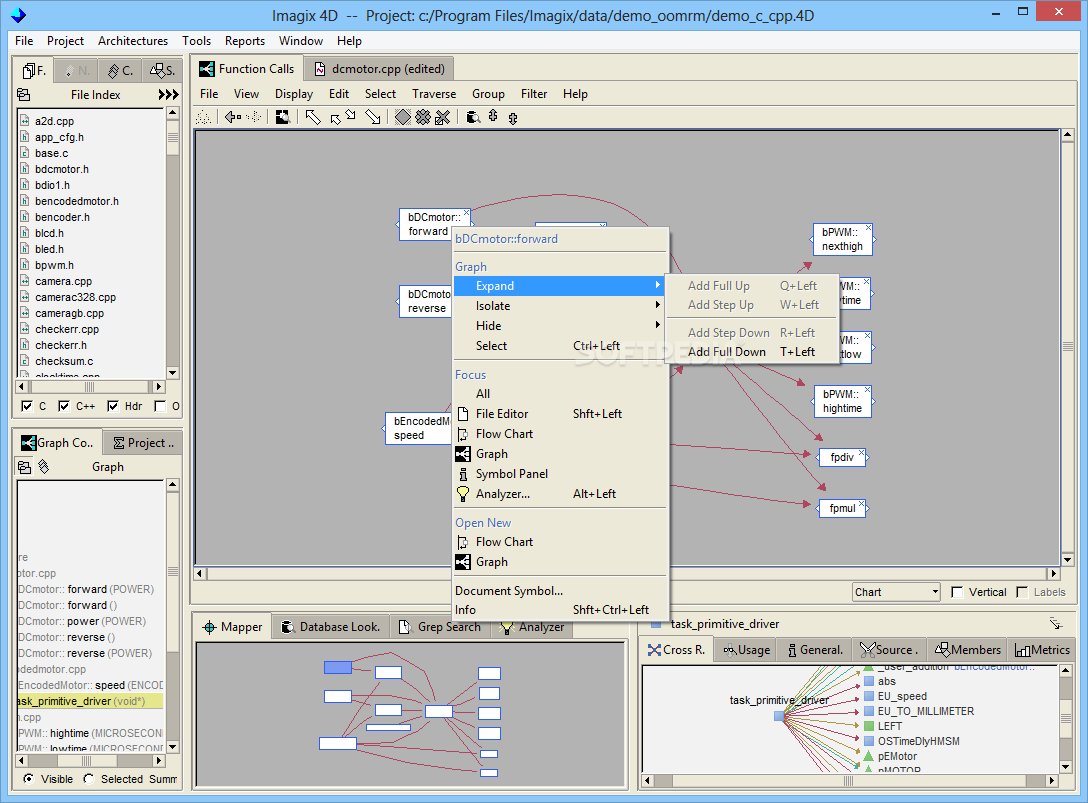This screenshot has width=1088, height=803.
Task: Click the database magnifier icon in graph toolbar
Action: click(282, 117)
